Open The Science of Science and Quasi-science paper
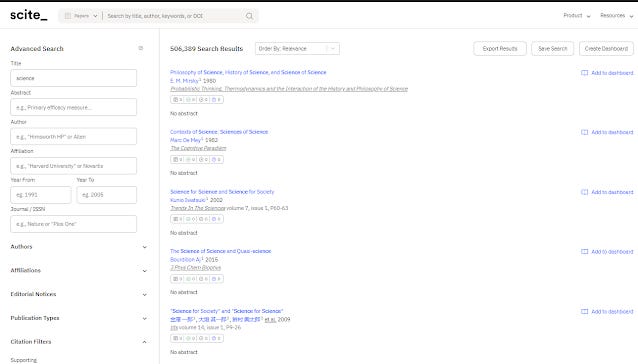The height and width of the screenshot is (364, 638). pos(221,251)
